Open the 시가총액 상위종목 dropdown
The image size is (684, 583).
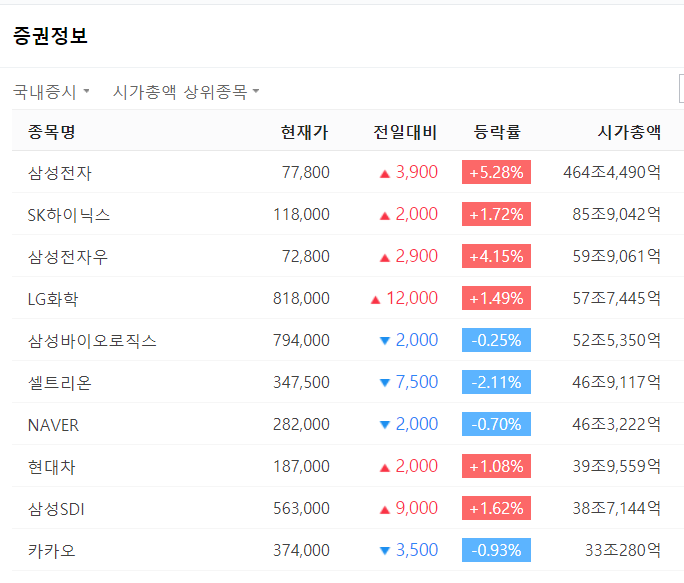[186, 92]
